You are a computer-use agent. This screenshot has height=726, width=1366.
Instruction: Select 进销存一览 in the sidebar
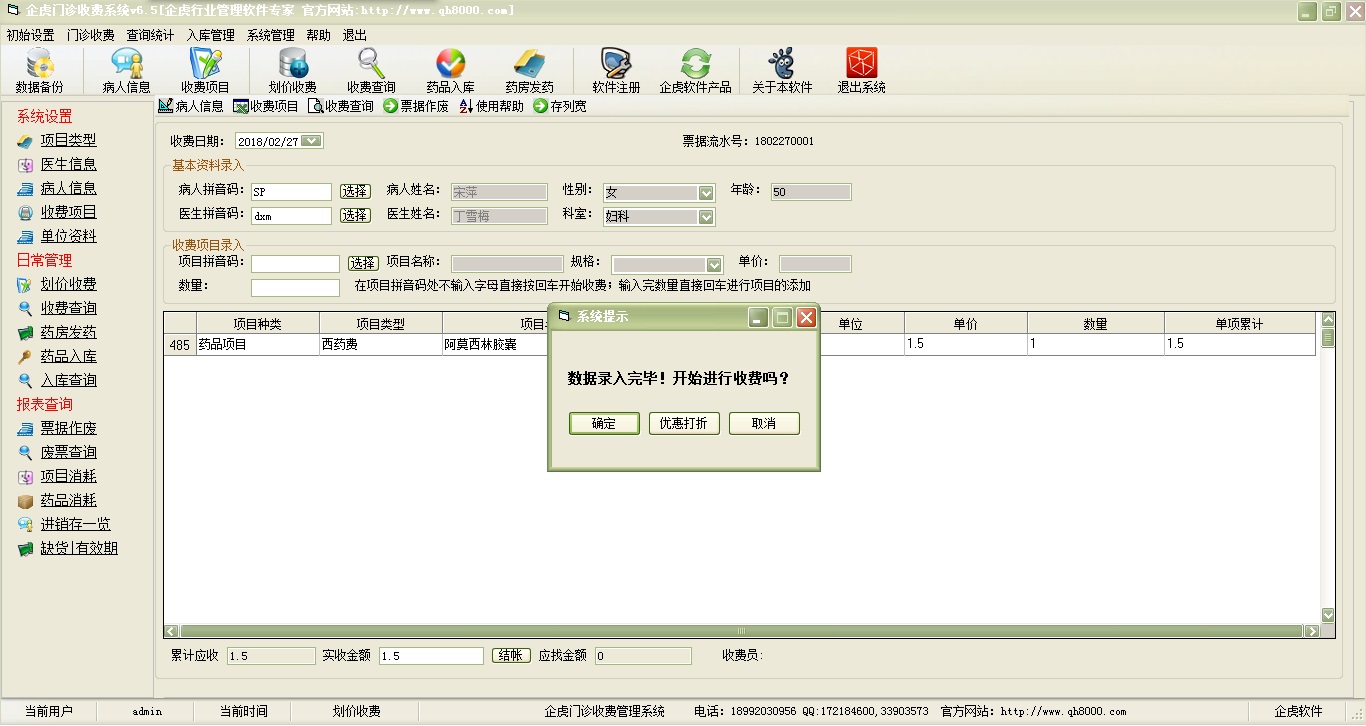click(75, 525)
